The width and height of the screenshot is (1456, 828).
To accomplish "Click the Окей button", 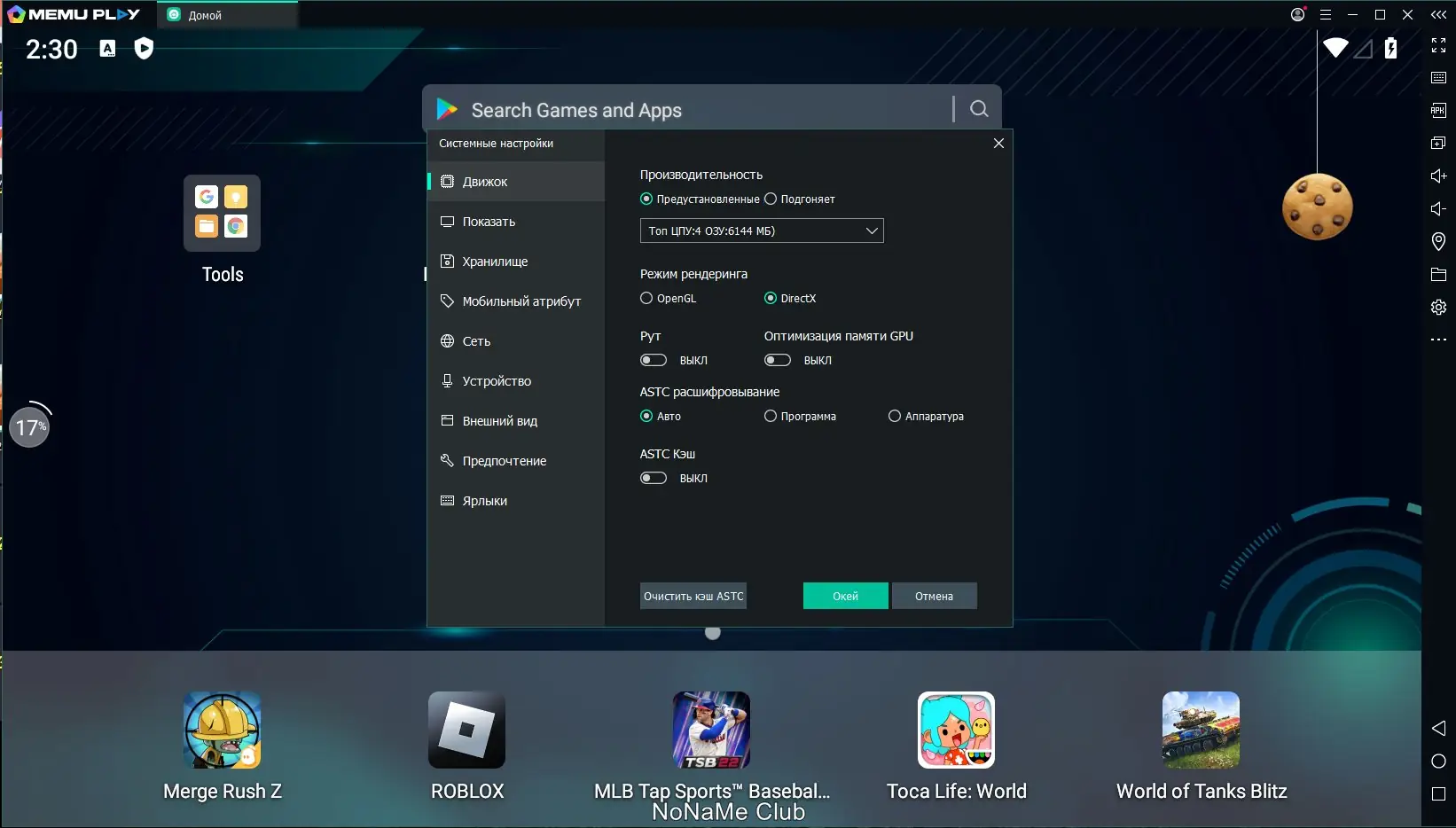I will (x=846, y=596).
